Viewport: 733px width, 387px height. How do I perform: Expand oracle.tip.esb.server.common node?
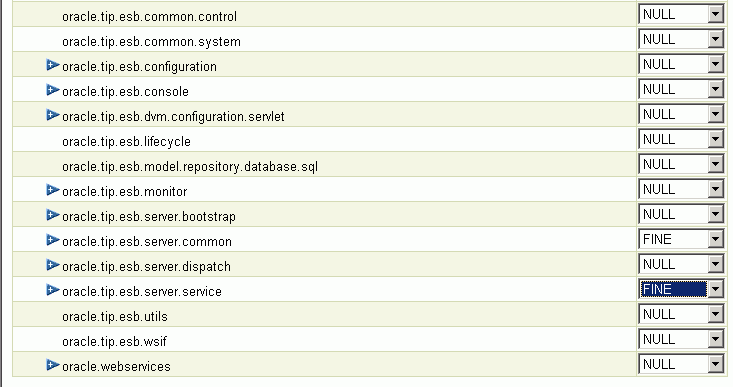click(53, 240)
